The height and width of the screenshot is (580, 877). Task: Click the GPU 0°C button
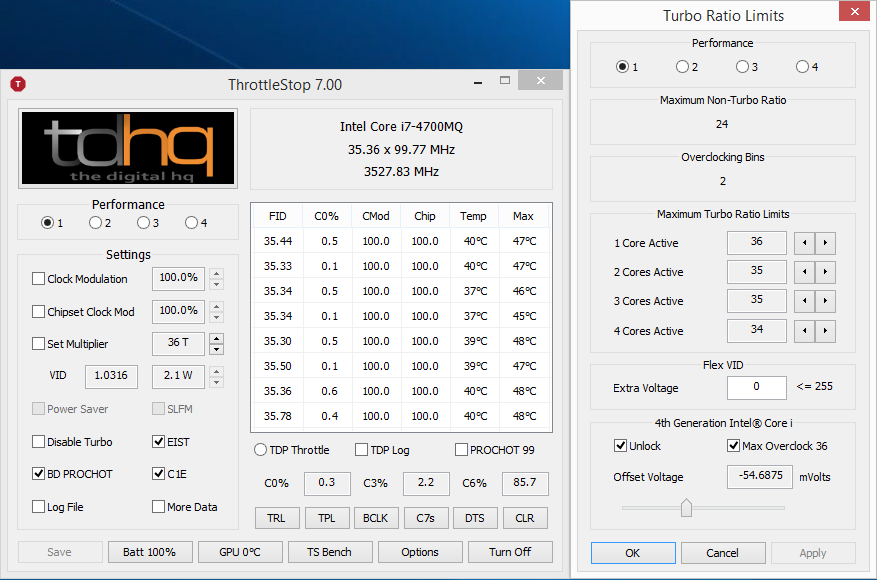tap(240, 552)
